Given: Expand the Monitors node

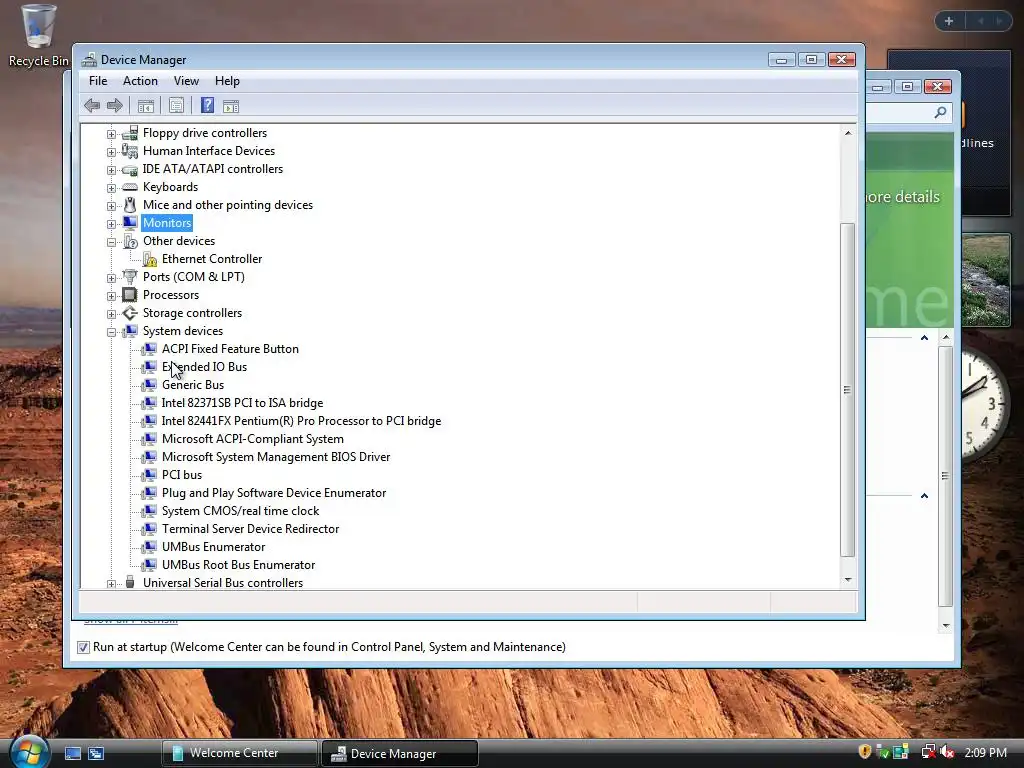Looking at the screenshot, I should click(111, 224).
